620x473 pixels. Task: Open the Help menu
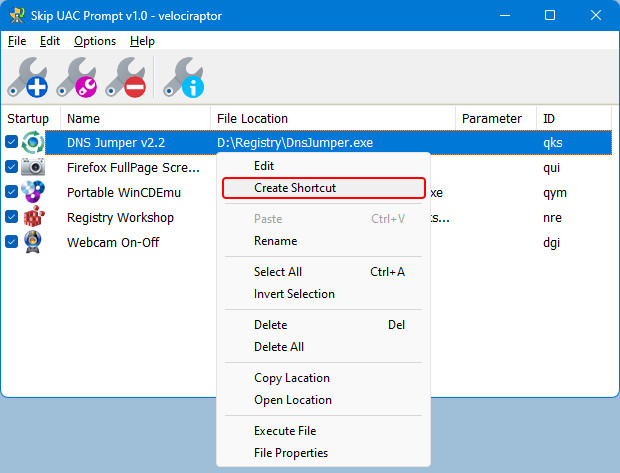coord(142,41)
